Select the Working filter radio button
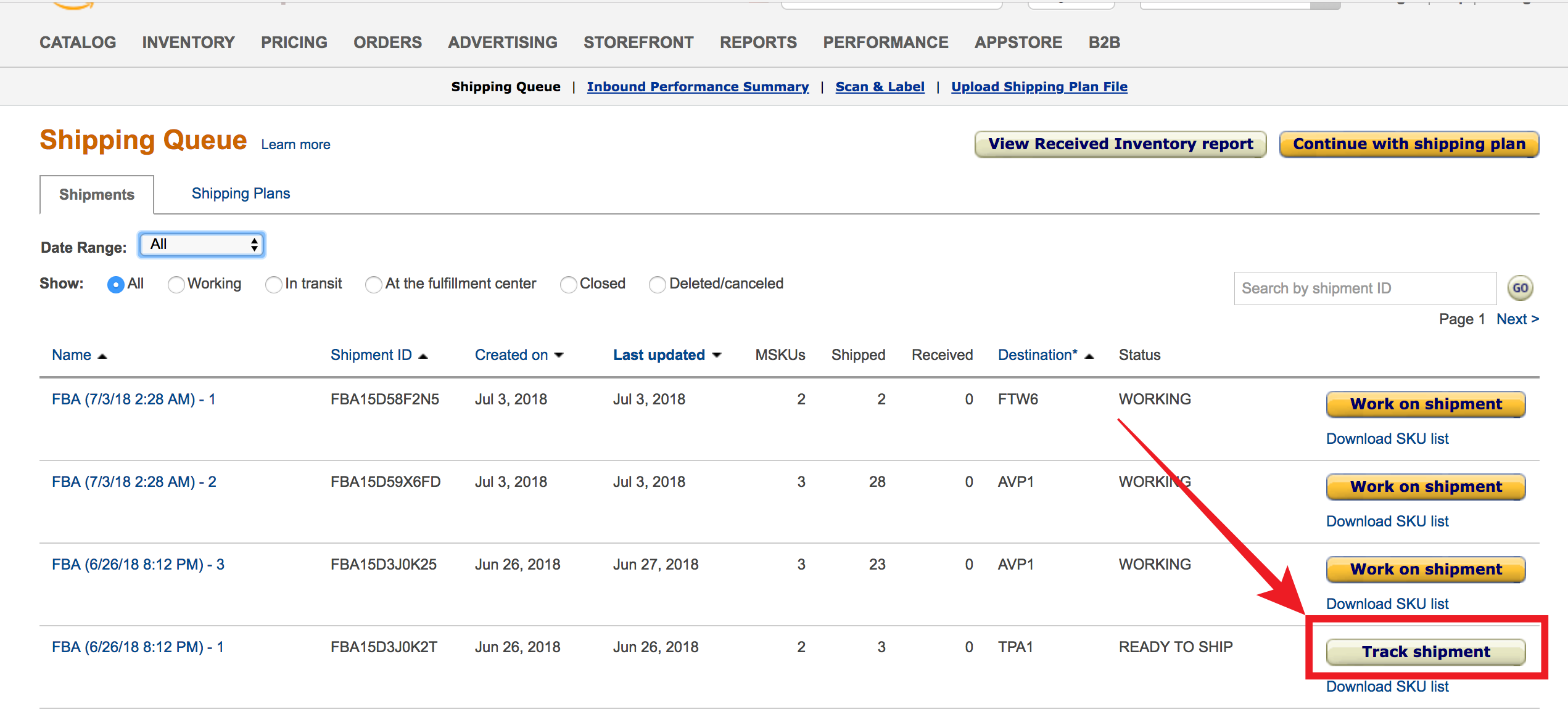Image resolution: width=1568 pixels, height=720 pixels. (176, 284)
